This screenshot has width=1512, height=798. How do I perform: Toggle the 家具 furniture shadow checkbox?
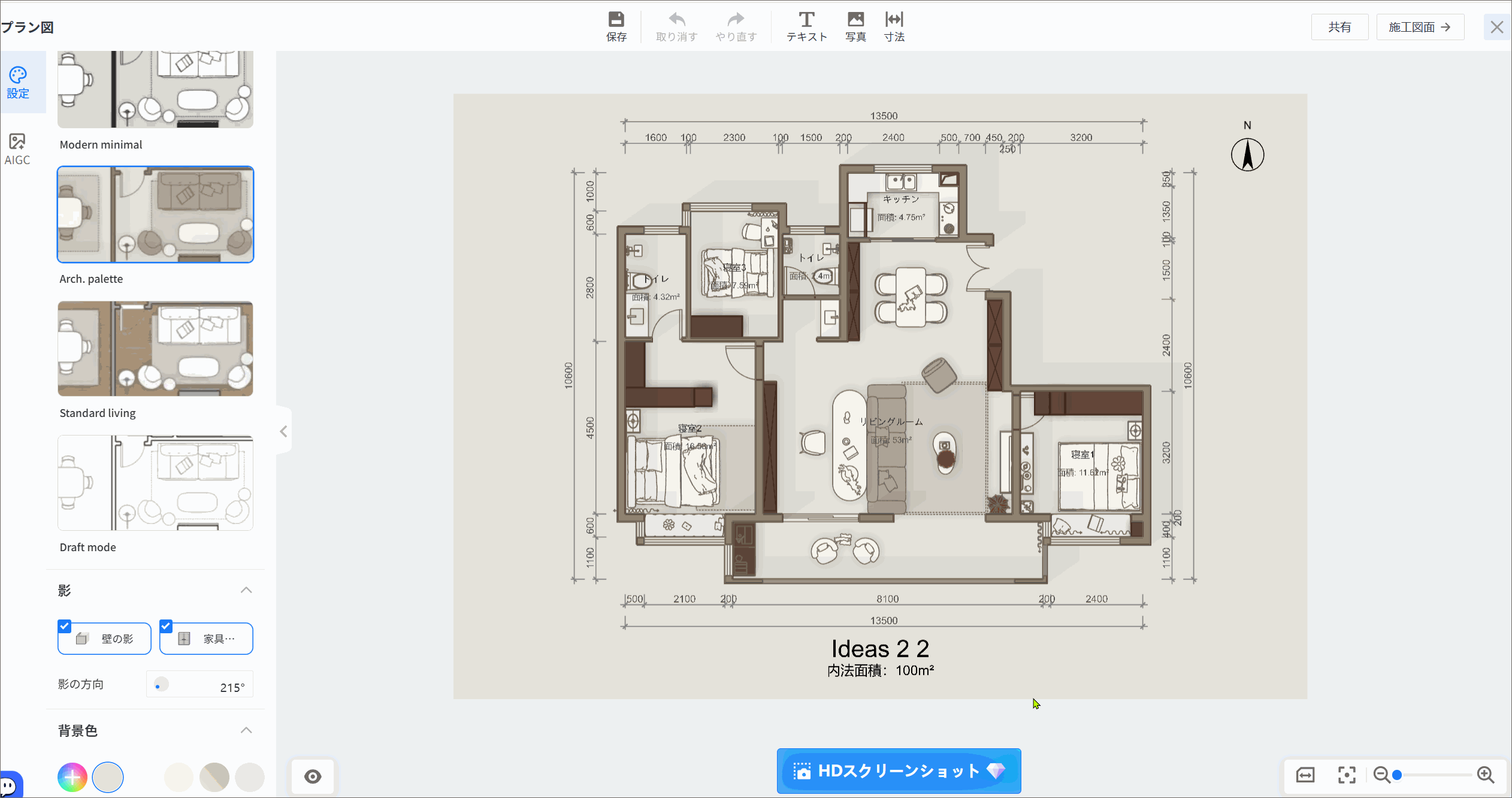point(166,626)
